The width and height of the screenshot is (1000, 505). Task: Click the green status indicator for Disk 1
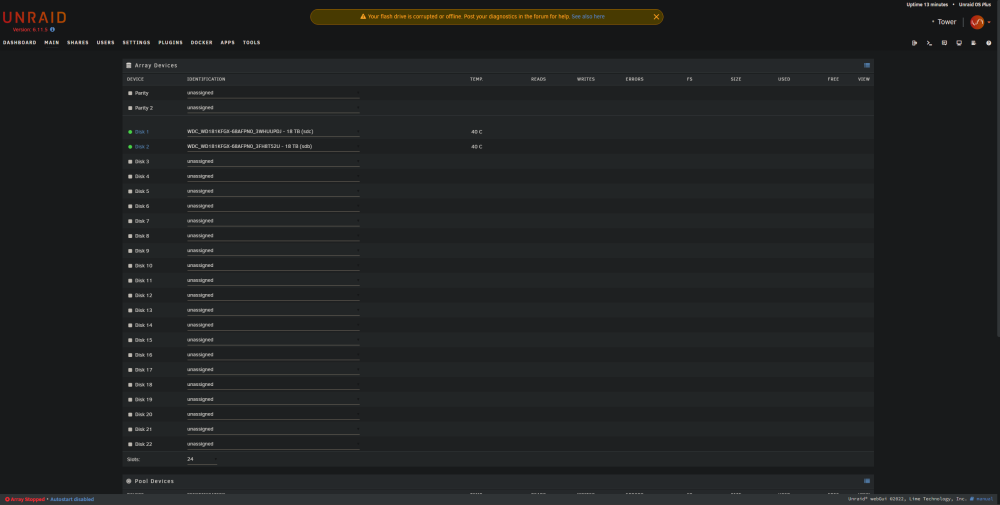point(130,132)
